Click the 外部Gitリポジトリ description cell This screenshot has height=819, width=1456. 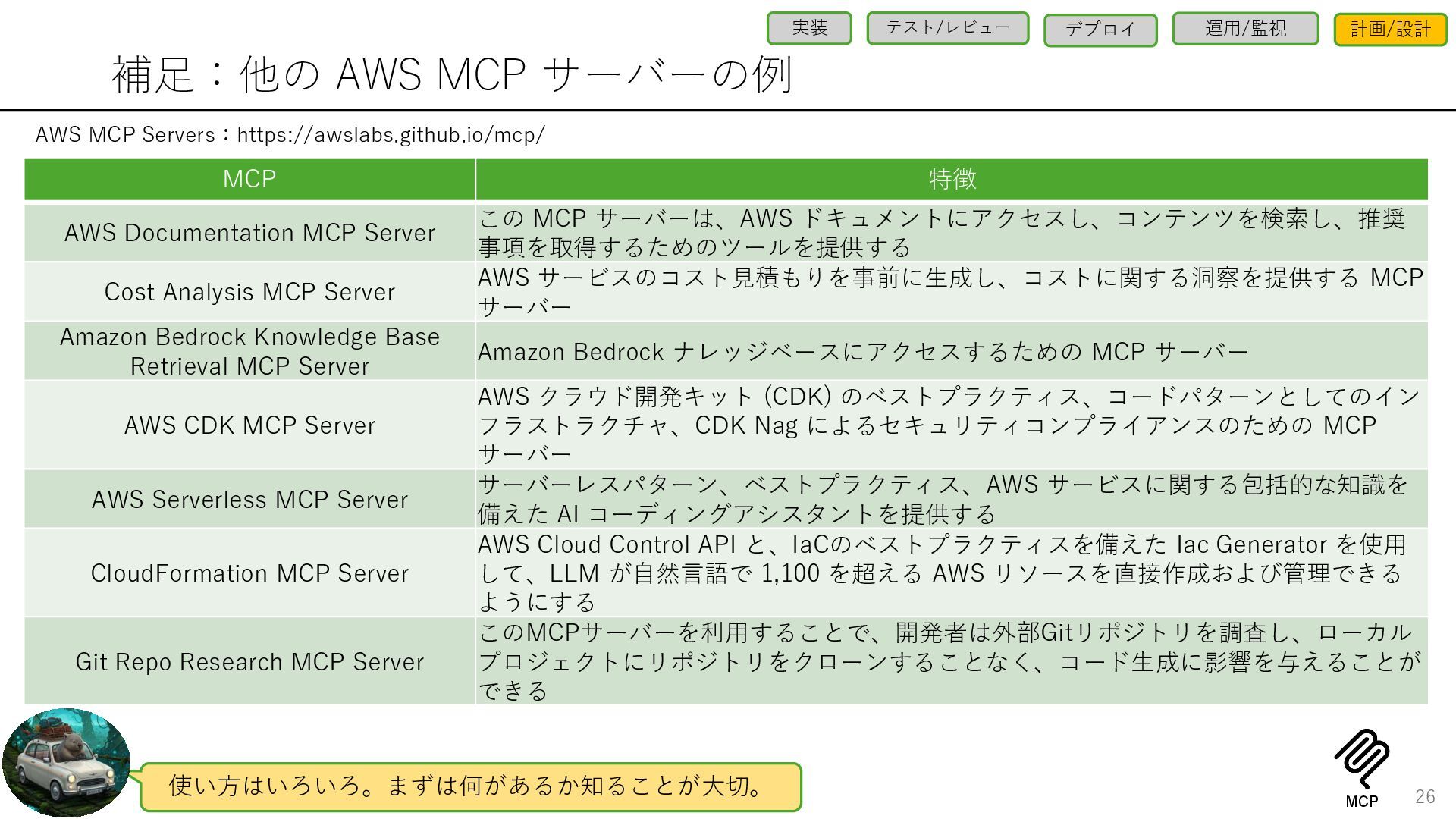pyautogui.click(x=952, y=661)
